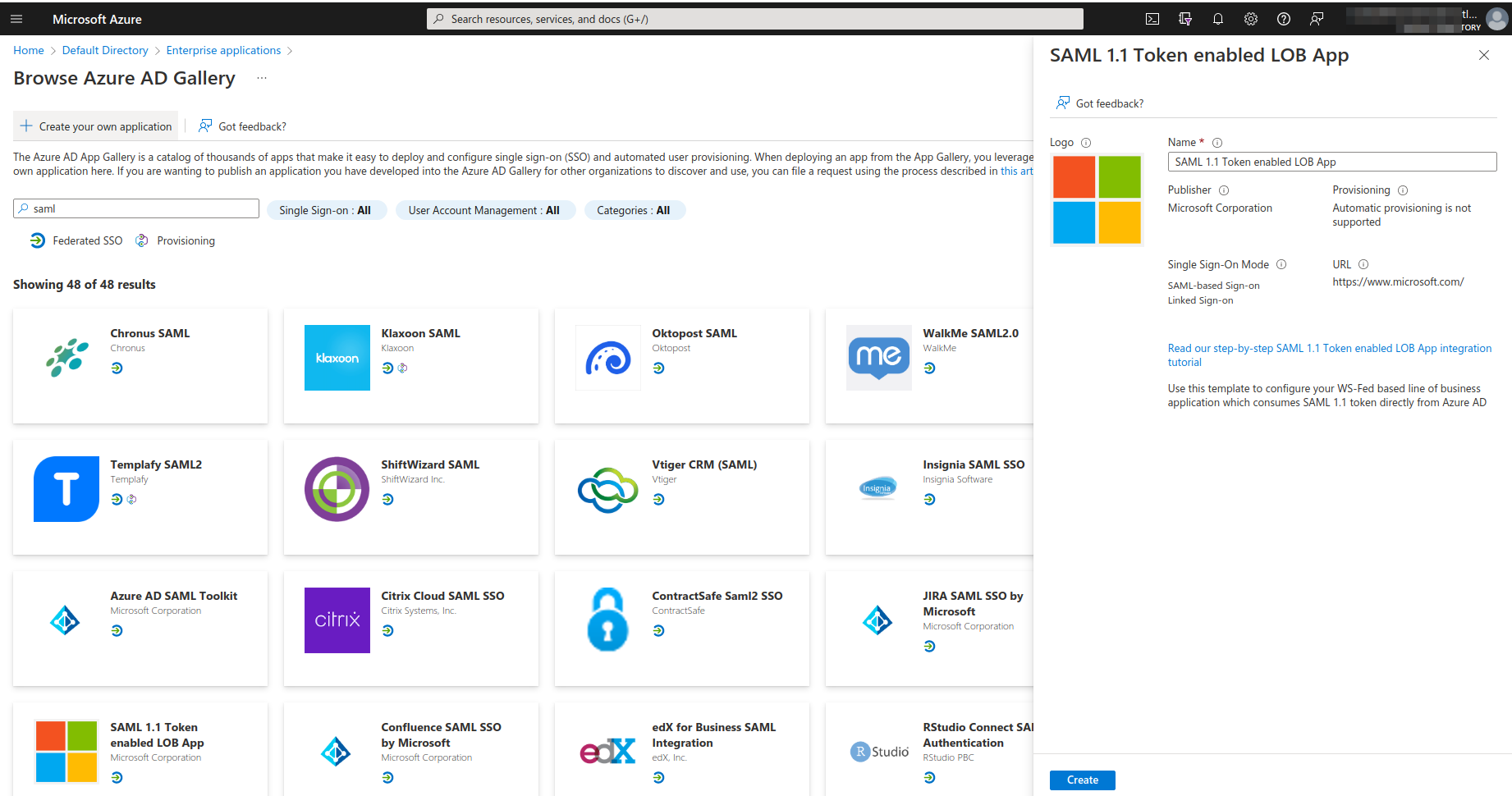Click the Templafy logo
The image size is (1512, 796).
click(66, 489)
